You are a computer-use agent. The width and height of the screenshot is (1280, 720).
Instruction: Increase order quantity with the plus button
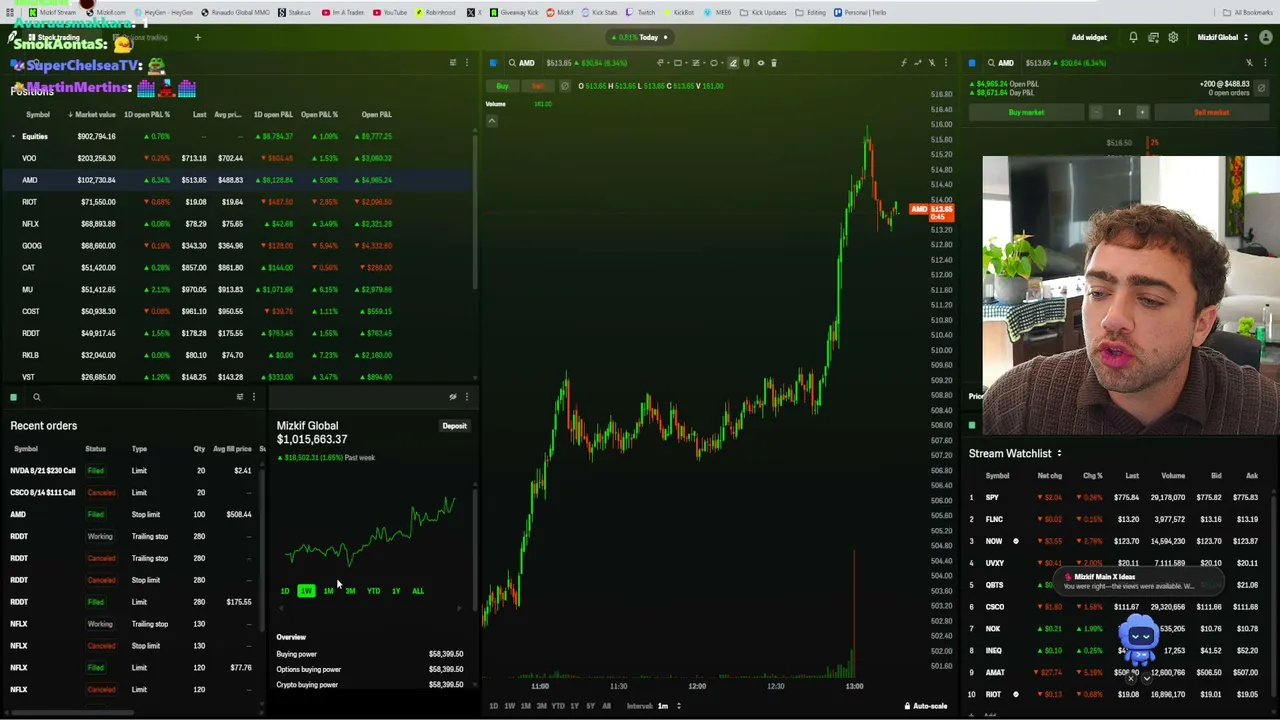pyautogui.click(x=1142, y=112)
